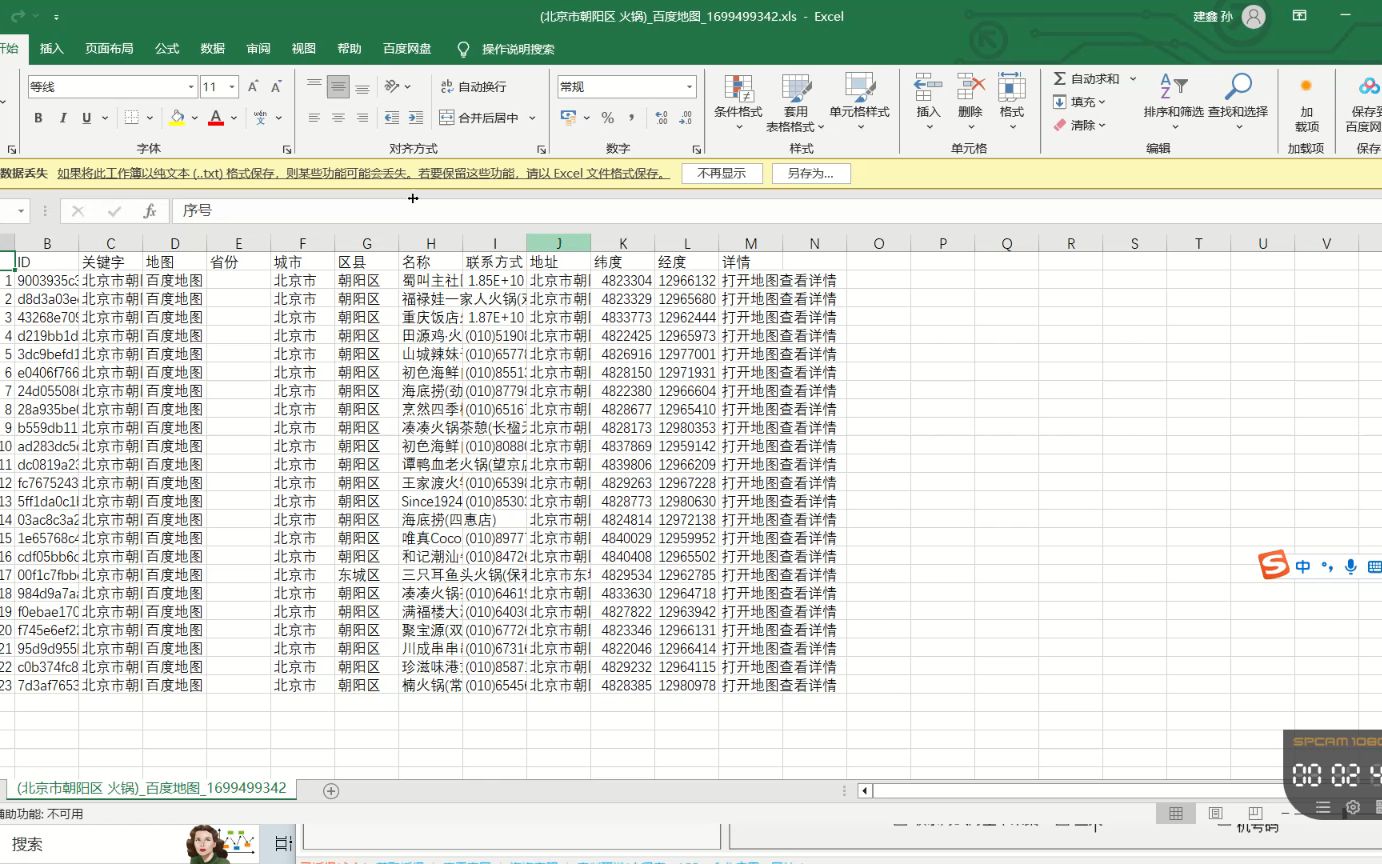
Task: Align text to top of cell
Action: click(x=314, y=87)
